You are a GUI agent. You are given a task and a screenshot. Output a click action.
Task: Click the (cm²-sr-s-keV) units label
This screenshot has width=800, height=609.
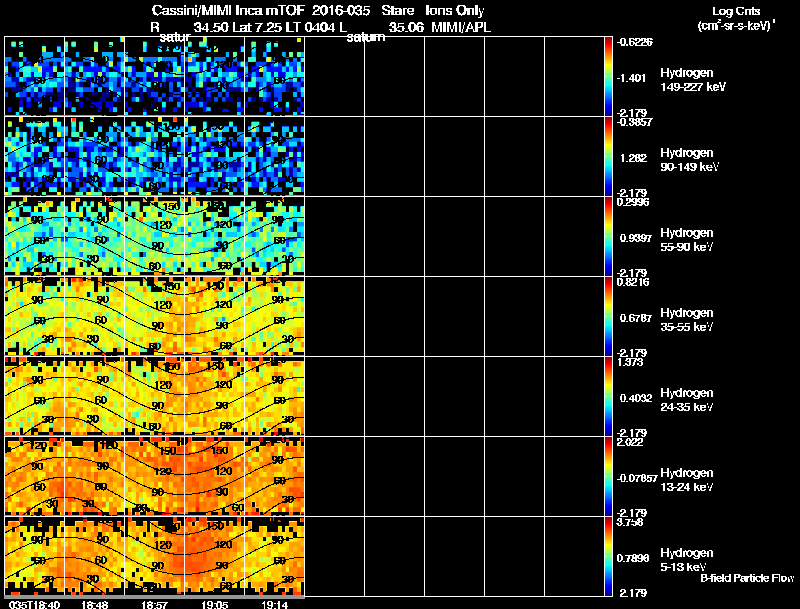tap(736, 26)
